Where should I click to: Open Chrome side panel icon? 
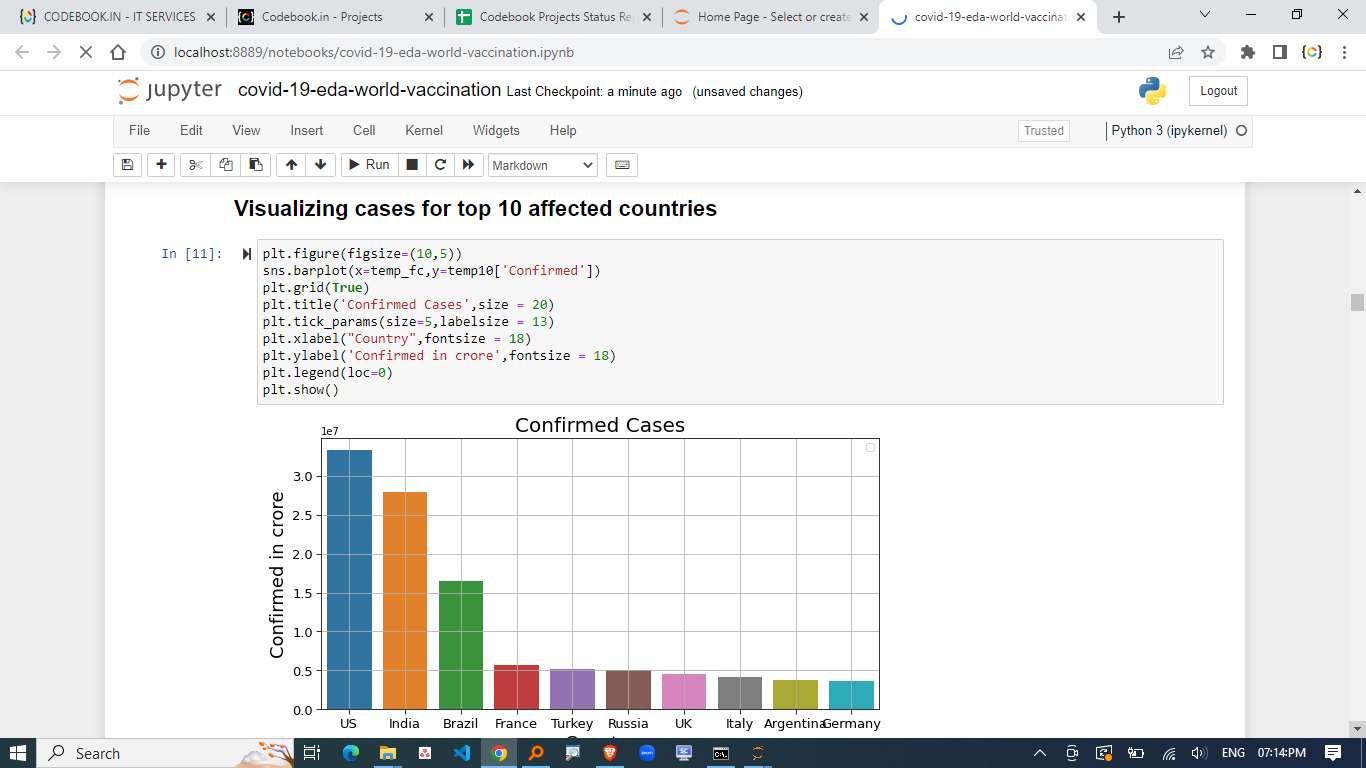(x=1280, y=52)
